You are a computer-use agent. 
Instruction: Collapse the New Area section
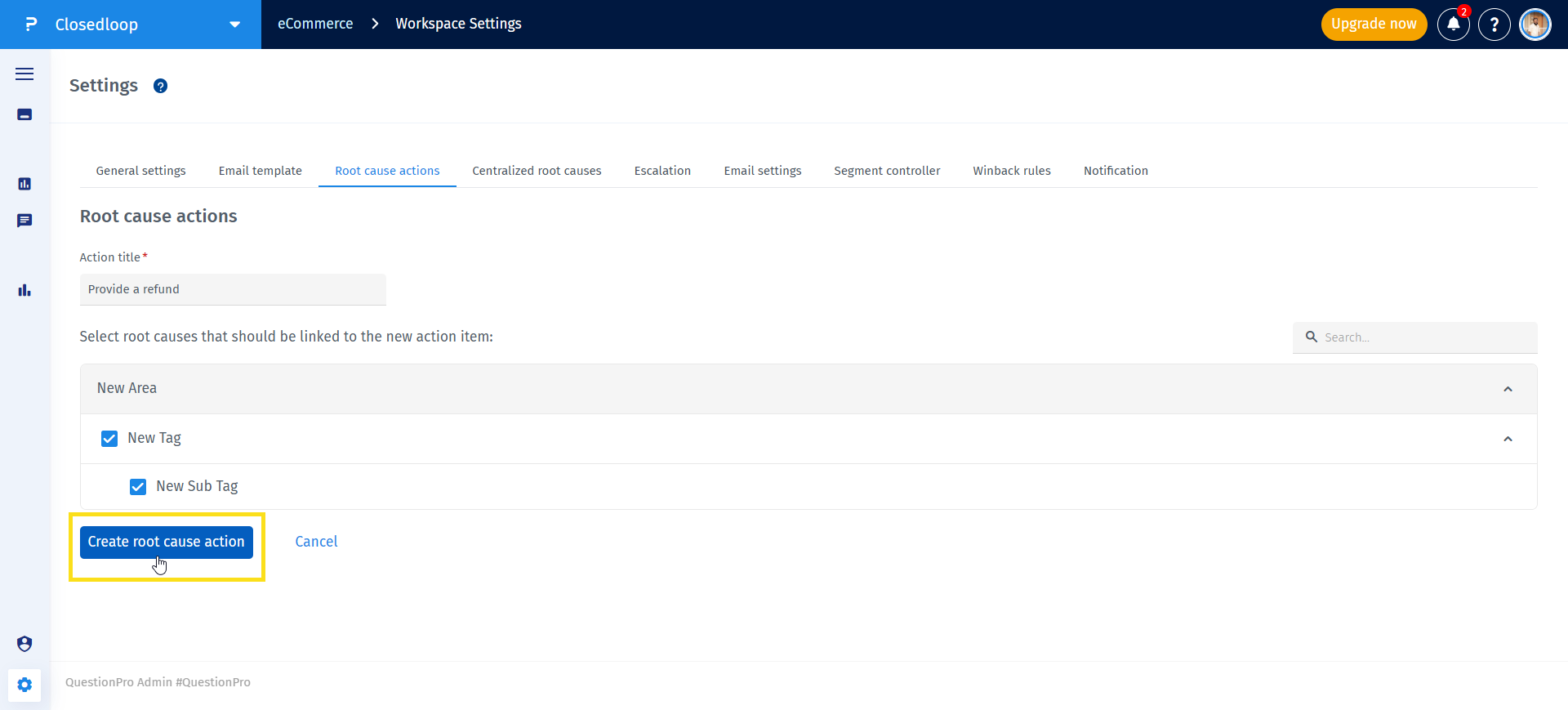(x=1508, y=389)
